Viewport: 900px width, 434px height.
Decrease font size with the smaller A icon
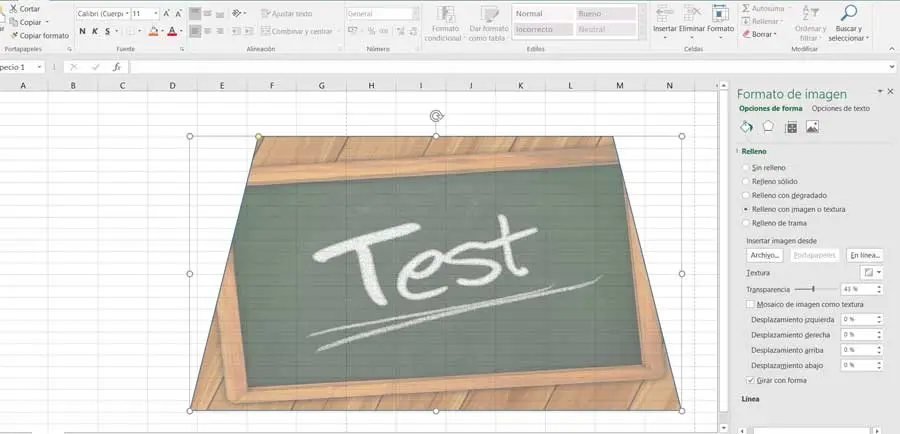[179, 13]
